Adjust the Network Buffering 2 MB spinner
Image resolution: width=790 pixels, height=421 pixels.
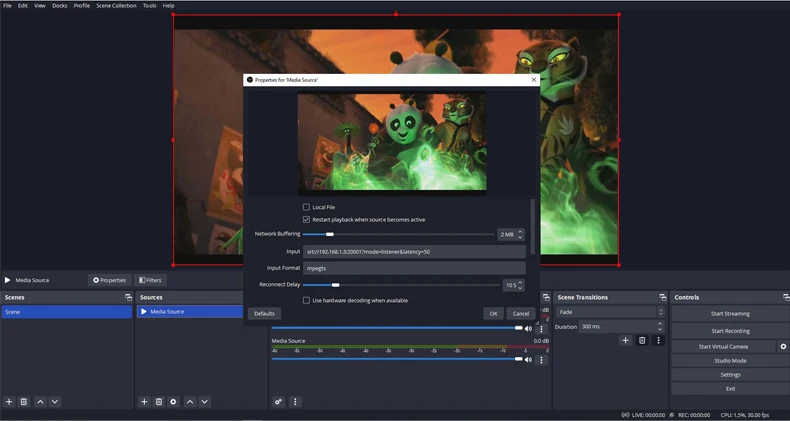pyautogui.click(x=520, y=234)
